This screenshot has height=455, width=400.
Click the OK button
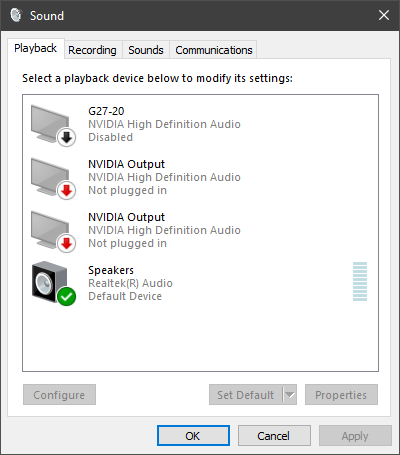point(193,435)
